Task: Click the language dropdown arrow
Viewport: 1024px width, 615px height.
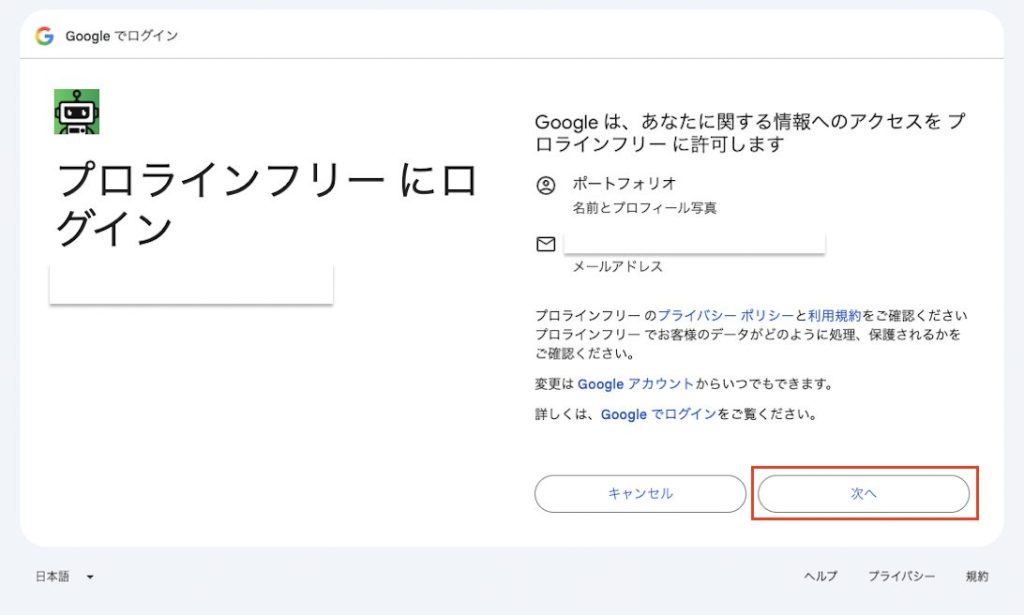Action: tap(89, 577)
